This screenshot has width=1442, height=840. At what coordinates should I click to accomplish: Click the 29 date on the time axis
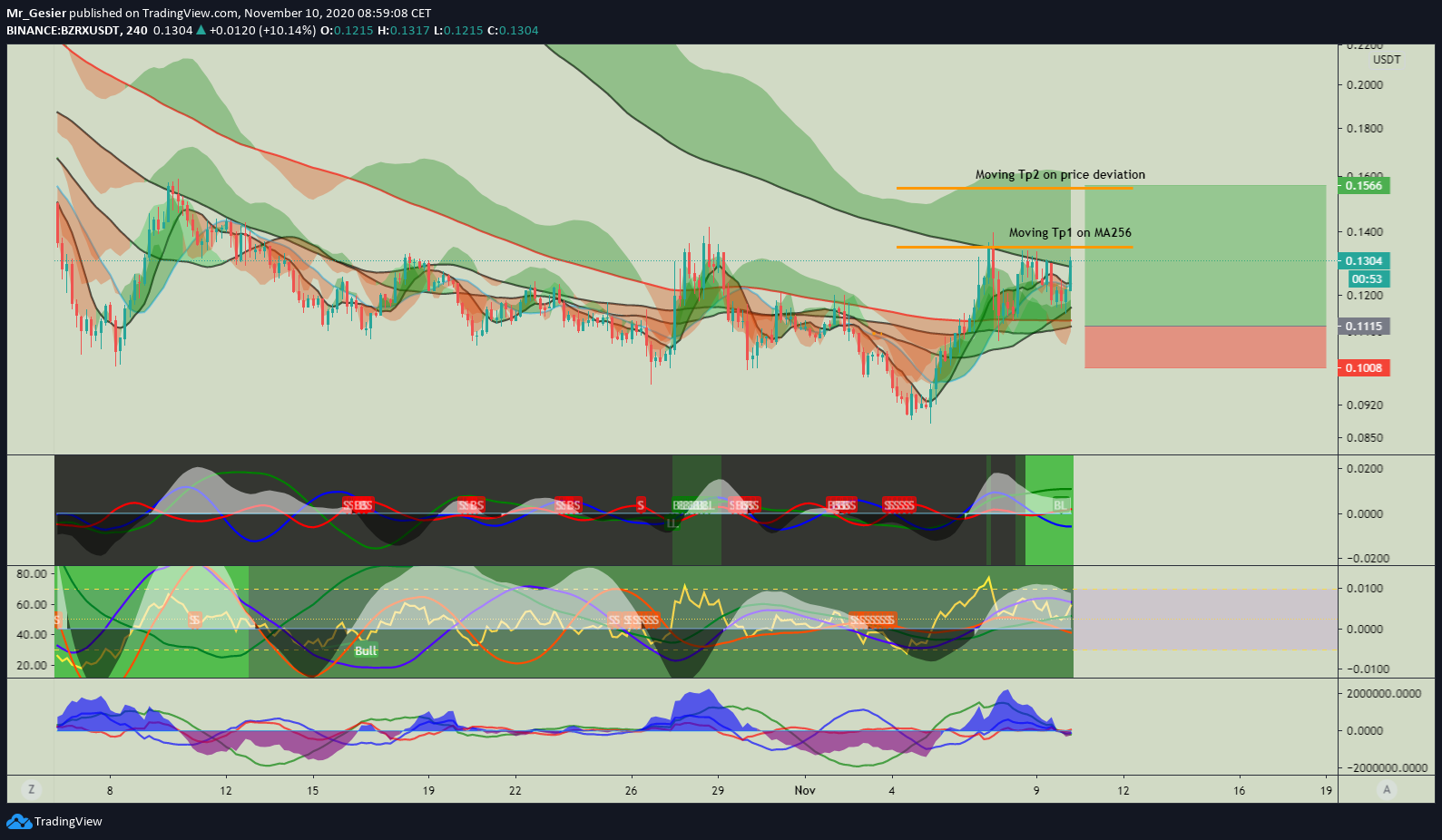(718, 791)
